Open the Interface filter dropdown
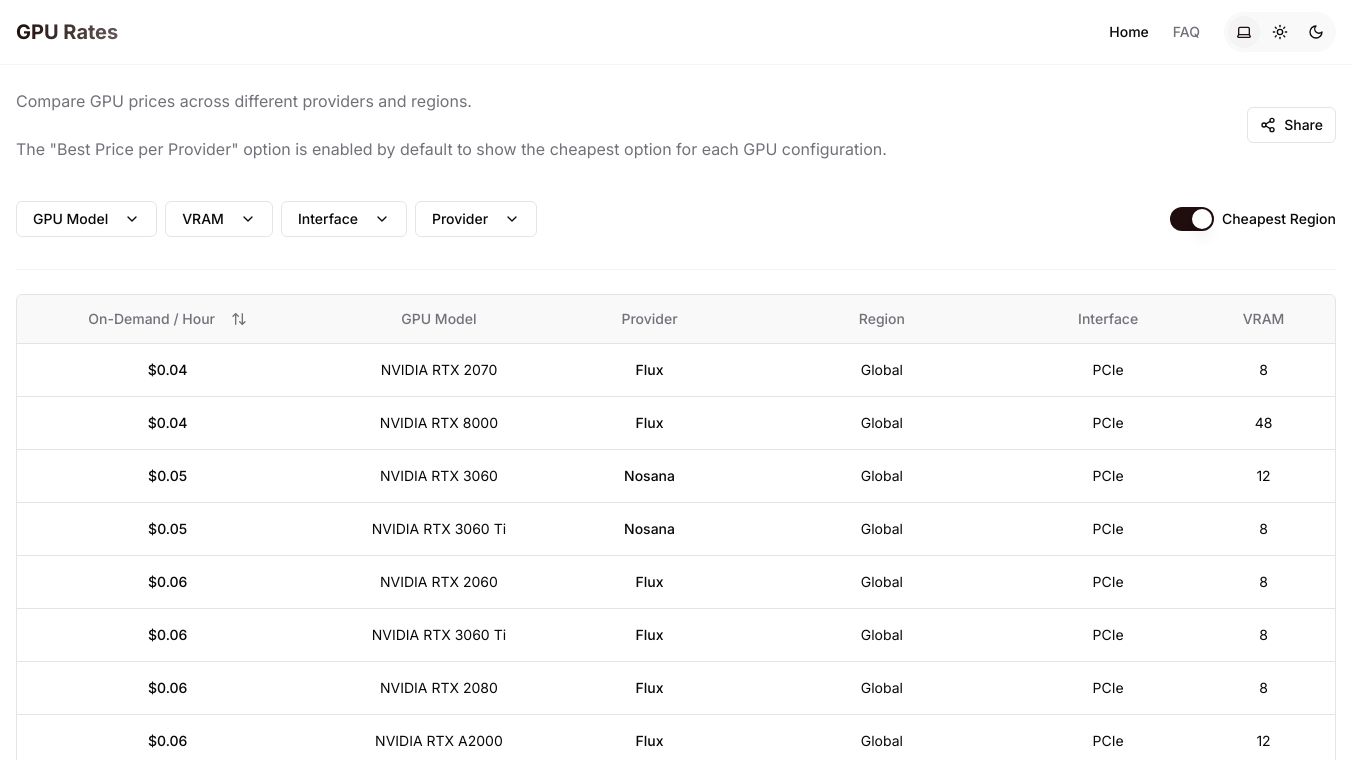 tap(343, 219)
